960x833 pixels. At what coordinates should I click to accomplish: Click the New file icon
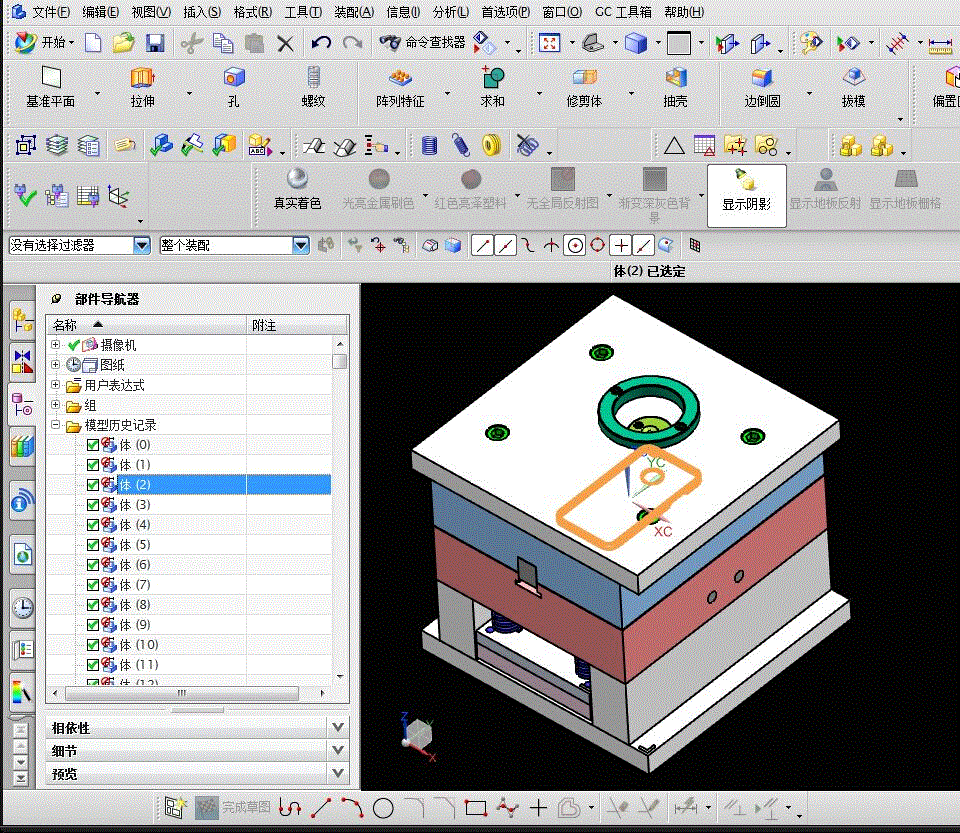click(93, 43)
